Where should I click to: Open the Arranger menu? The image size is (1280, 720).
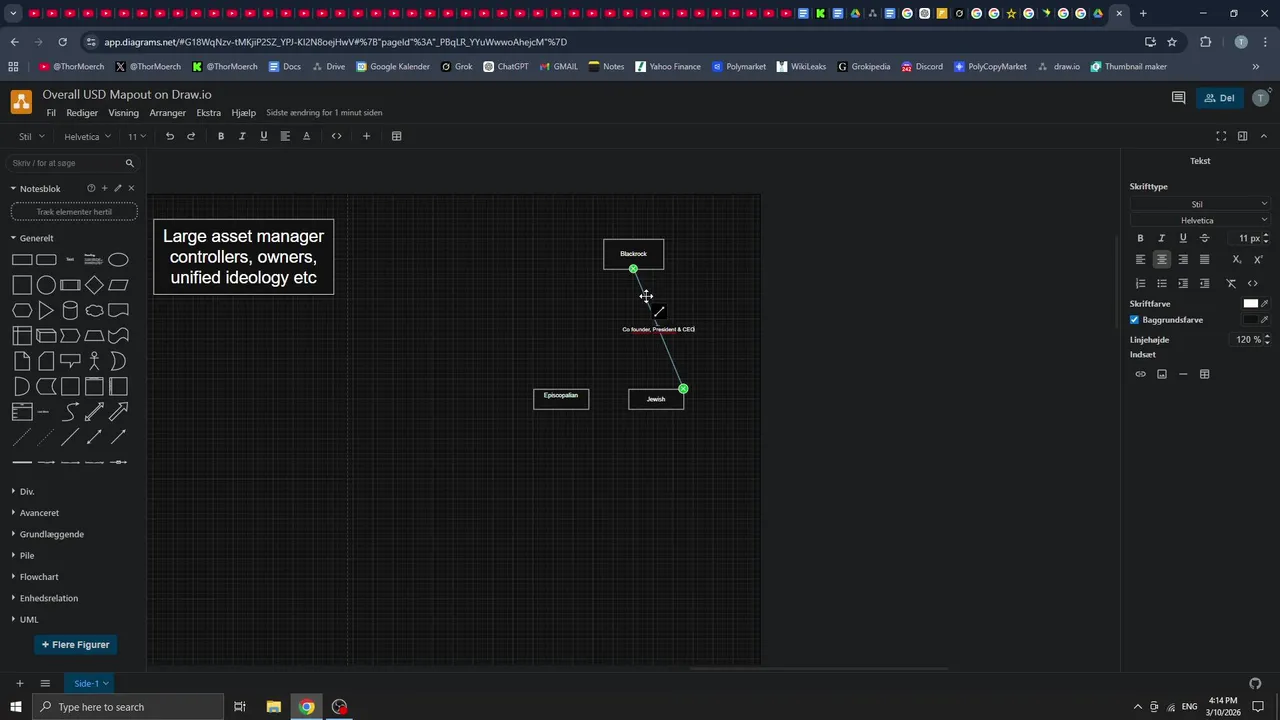click(x=168, y=113)
